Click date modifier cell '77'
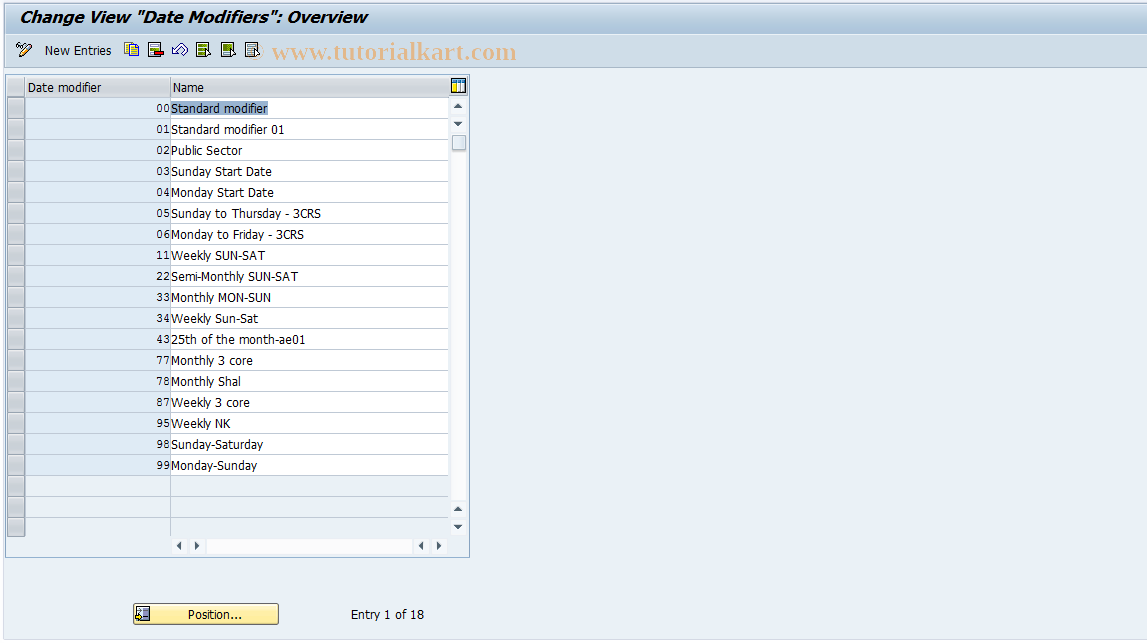The image size is (1147, 643). [97, 361]
